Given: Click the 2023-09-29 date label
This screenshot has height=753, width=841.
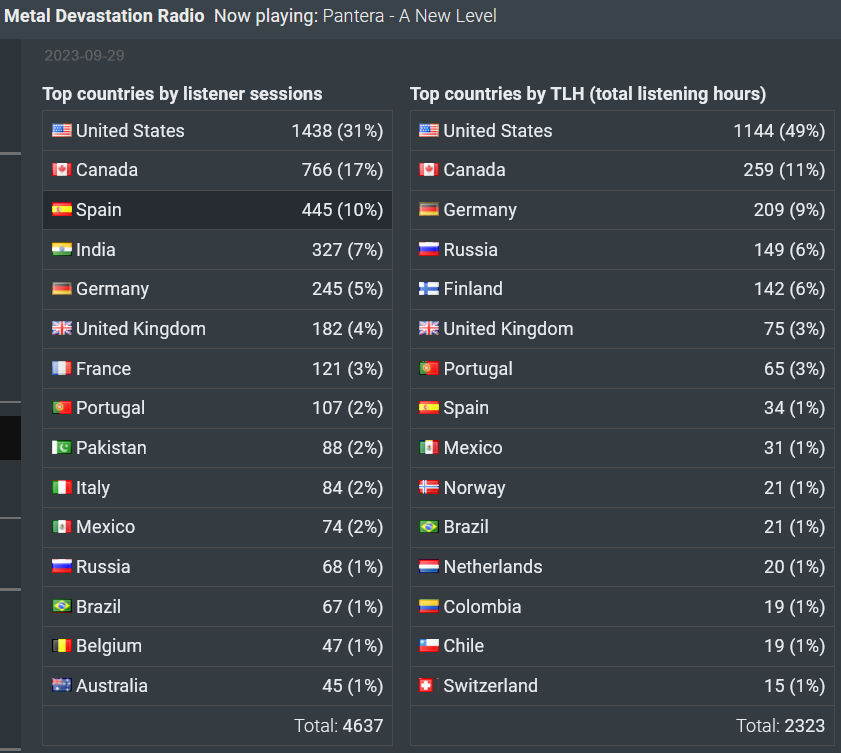Looking at the screenshot, I should tap(84, 55).
